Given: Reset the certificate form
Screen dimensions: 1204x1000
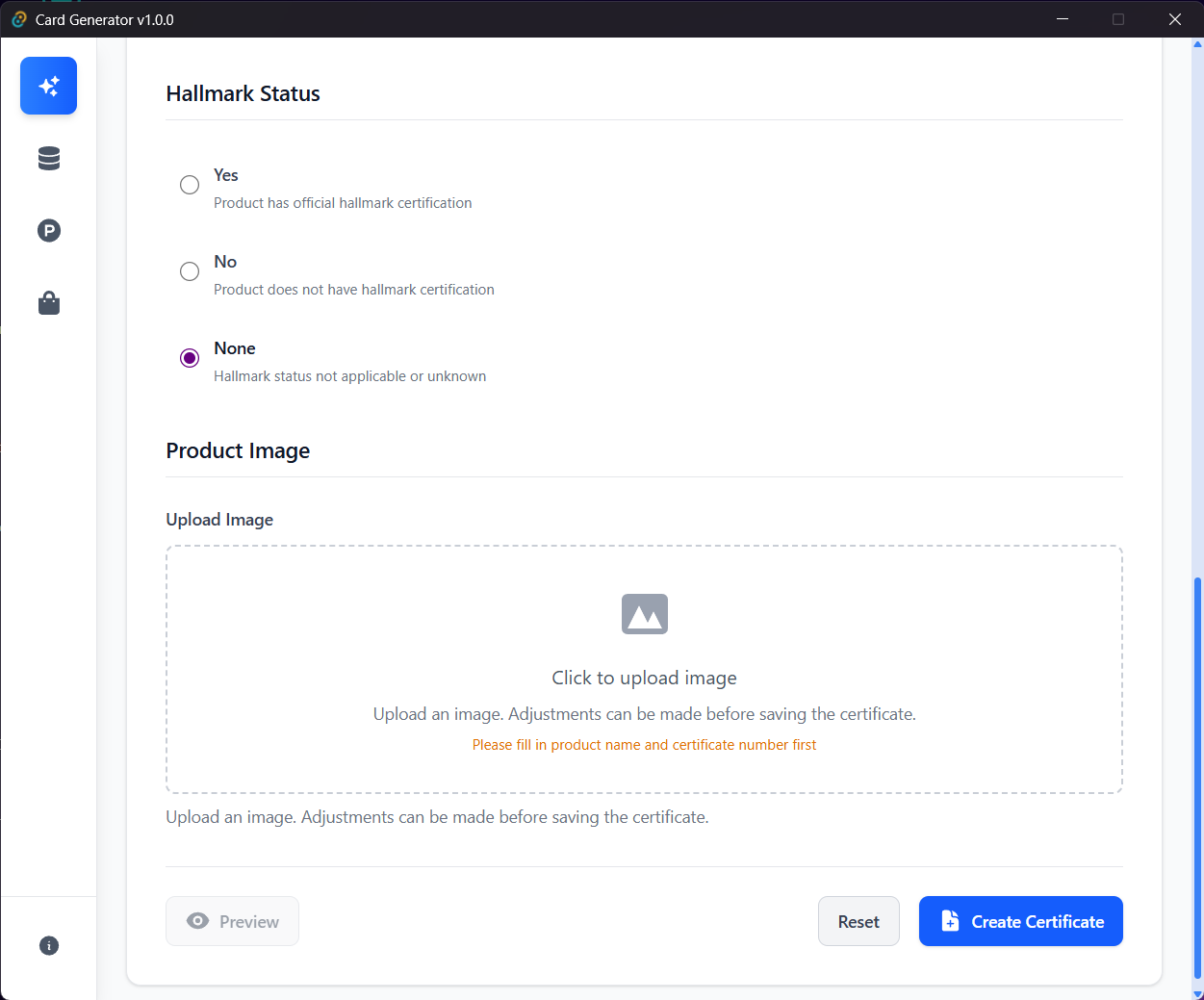Looking at the screenshot, I should [858, 920].
